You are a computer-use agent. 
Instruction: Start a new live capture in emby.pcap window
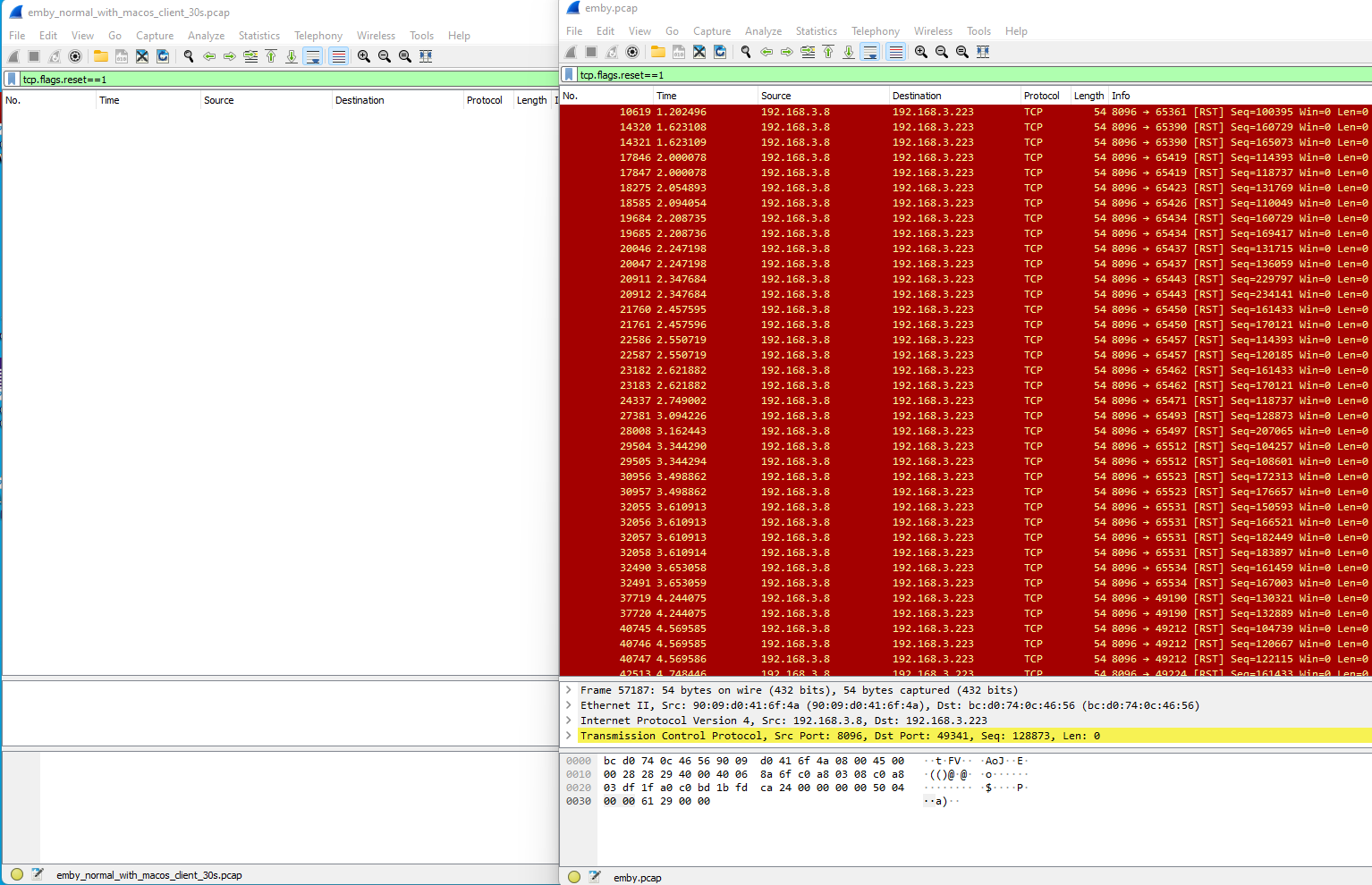click(x=571, y=51)
